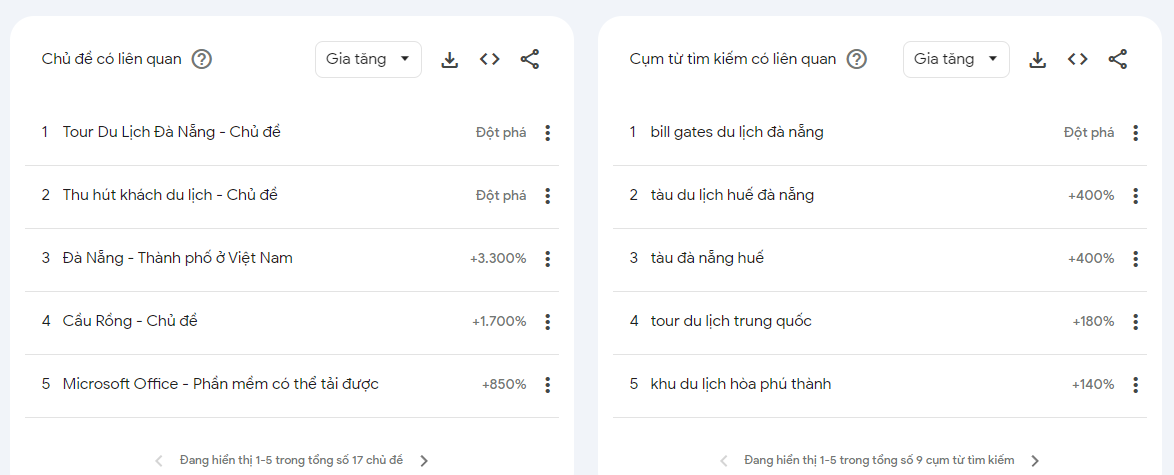
Task: Share the related topics card
Action: 530,60
